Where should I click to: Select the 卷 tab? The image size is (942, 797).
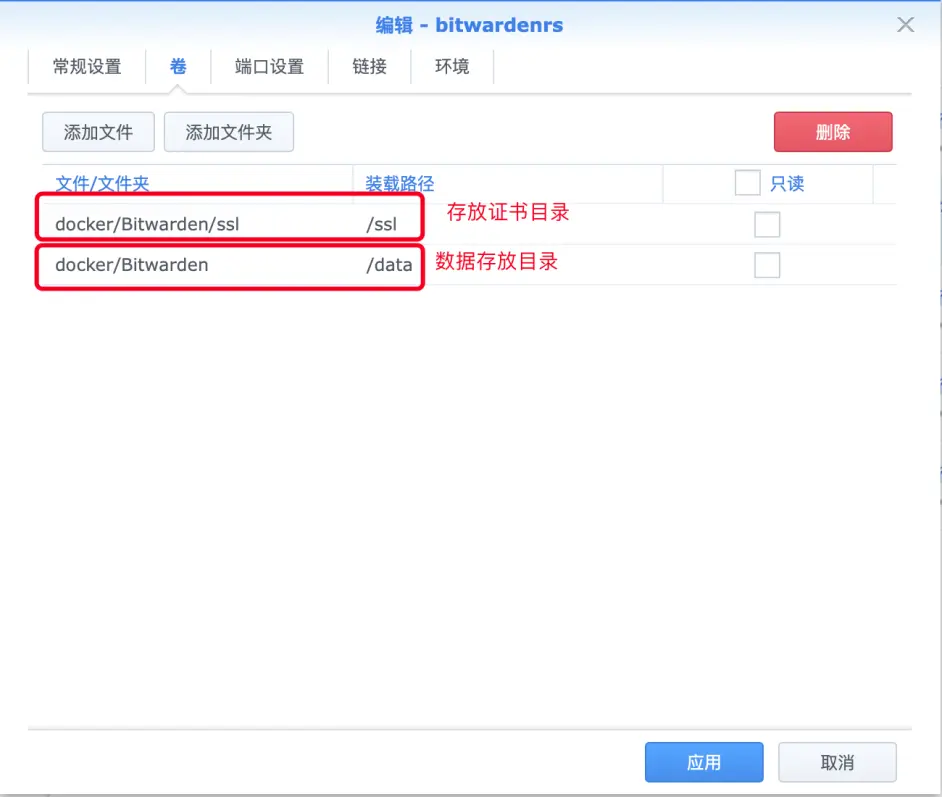tap(178, 66)
